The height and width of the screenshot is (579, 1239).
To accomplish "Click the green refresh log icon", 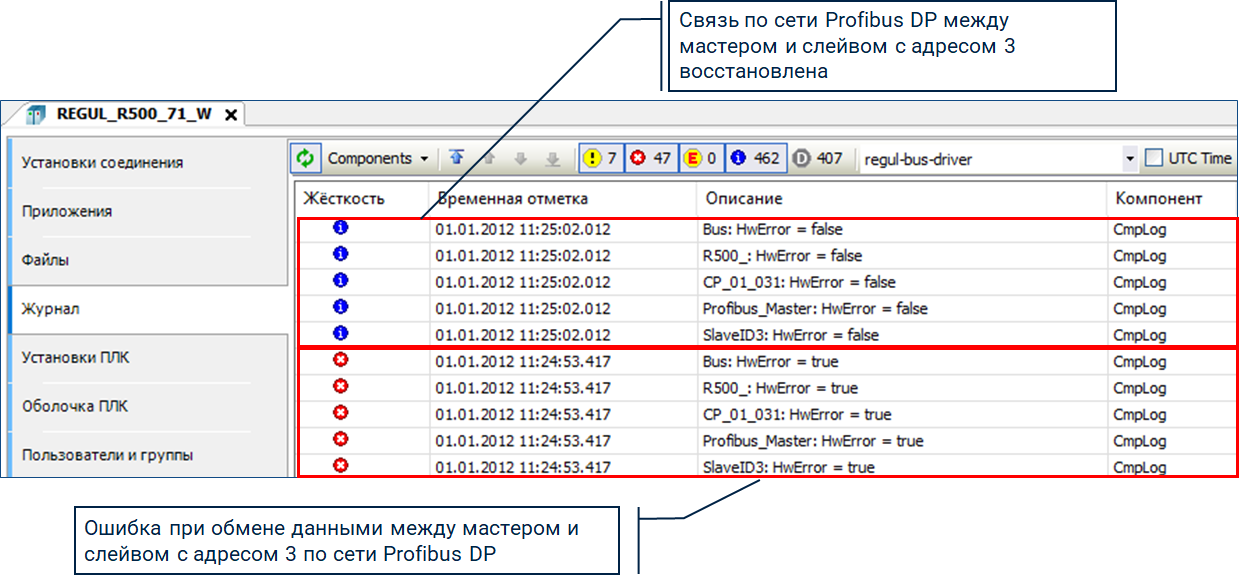I will (x=305, y=158).
